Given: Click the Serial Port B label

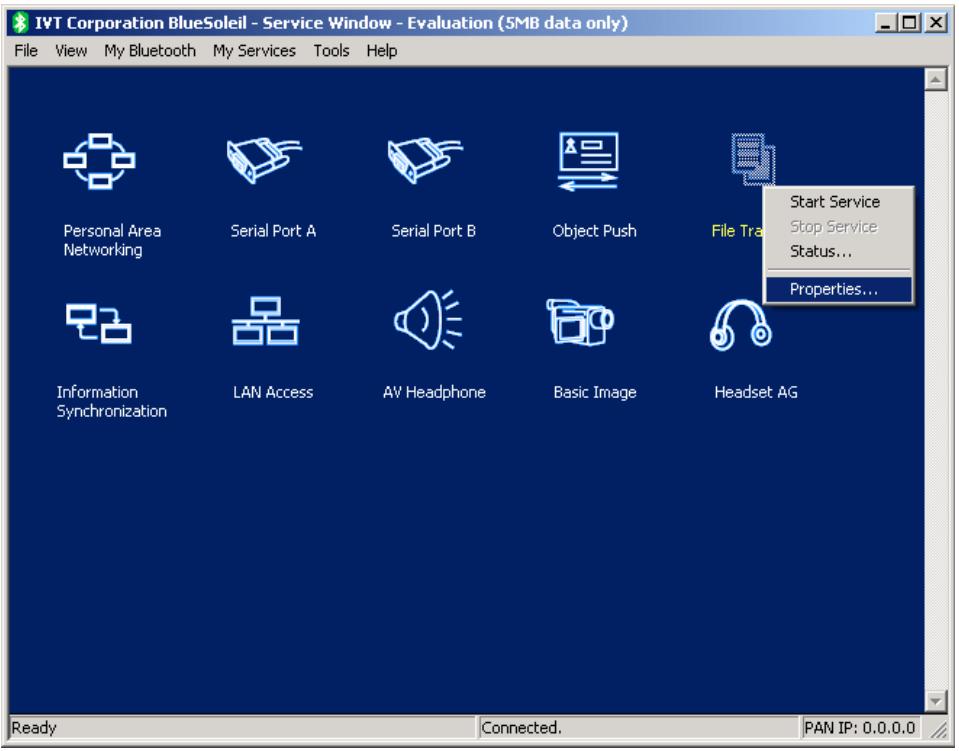Looking at the screenshot, I should [433, 231].
